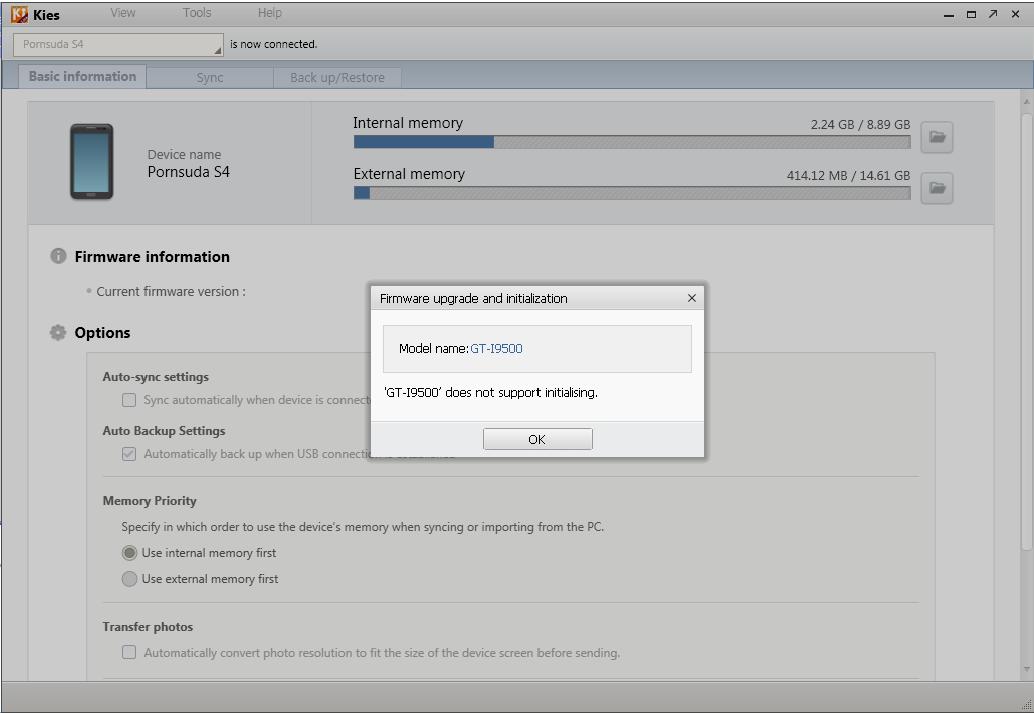Click OK in the firmware dialog

[x=537, y=439]
